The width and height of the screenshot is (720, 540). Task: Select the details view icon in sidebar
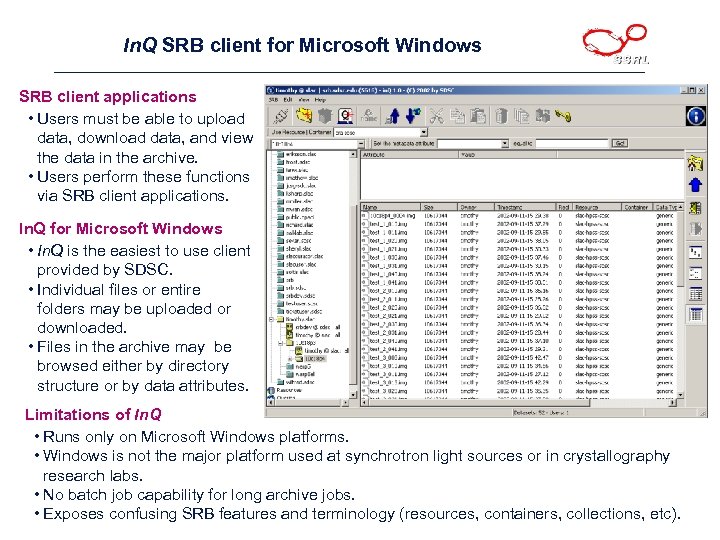pos(695,315)
